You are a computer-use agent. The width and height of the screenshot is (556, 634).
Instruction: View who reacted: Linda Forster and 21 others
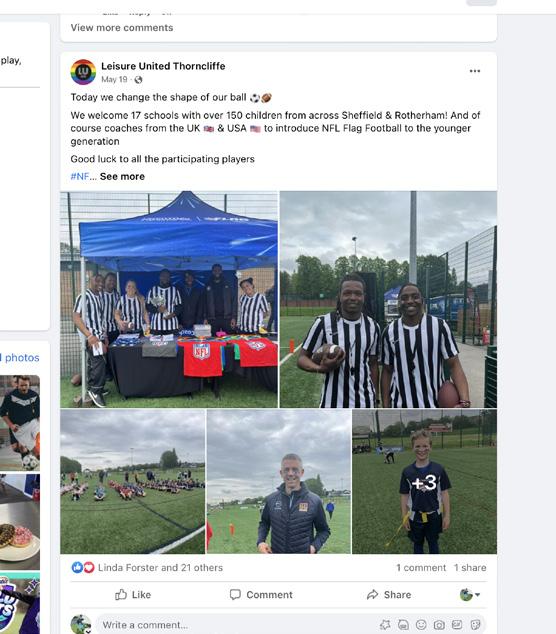(x=160, y=568)
